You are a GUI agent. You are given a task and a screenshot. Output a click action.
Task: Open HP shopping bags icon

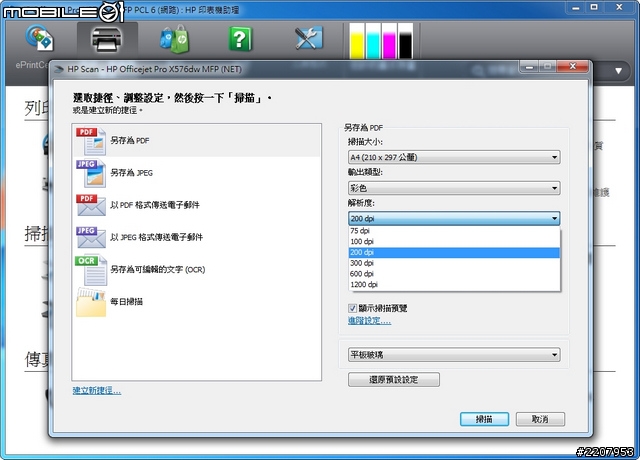(x=174, y=39)
